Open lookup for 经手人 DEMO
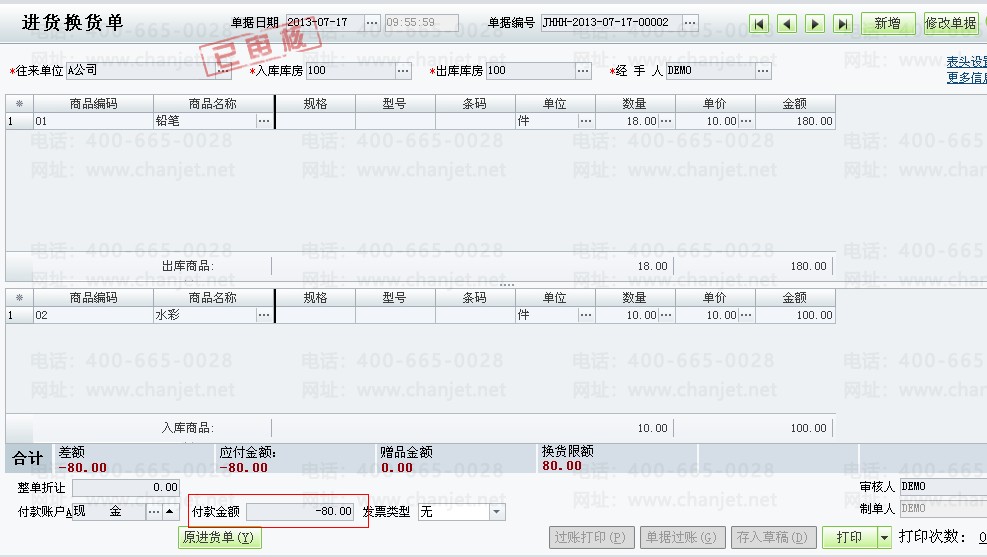The image size is (987, 557). (764, 70)
